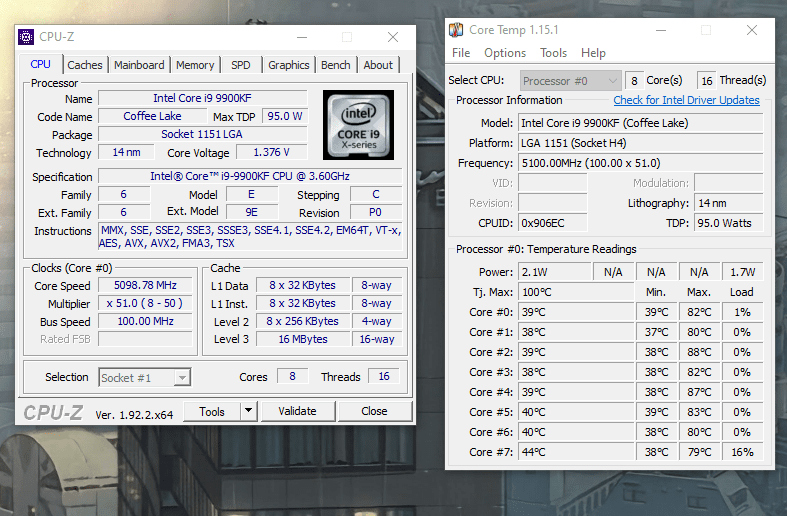Click the Platform value LGA 1151 (Socket H4)
Image resolution: width=787 pixels, height=516 pixels.
(640, 143)
